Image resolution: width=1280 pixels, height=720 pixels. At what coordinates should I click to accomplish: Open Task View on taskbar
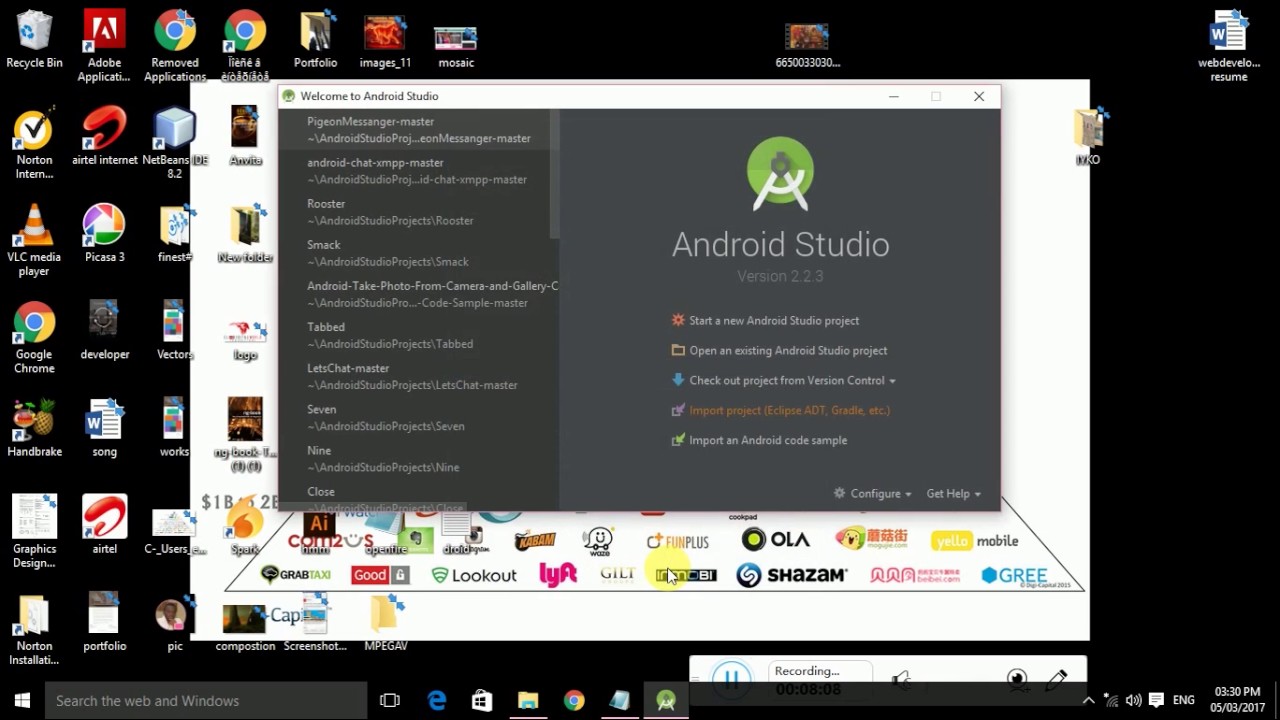point(390,701)
